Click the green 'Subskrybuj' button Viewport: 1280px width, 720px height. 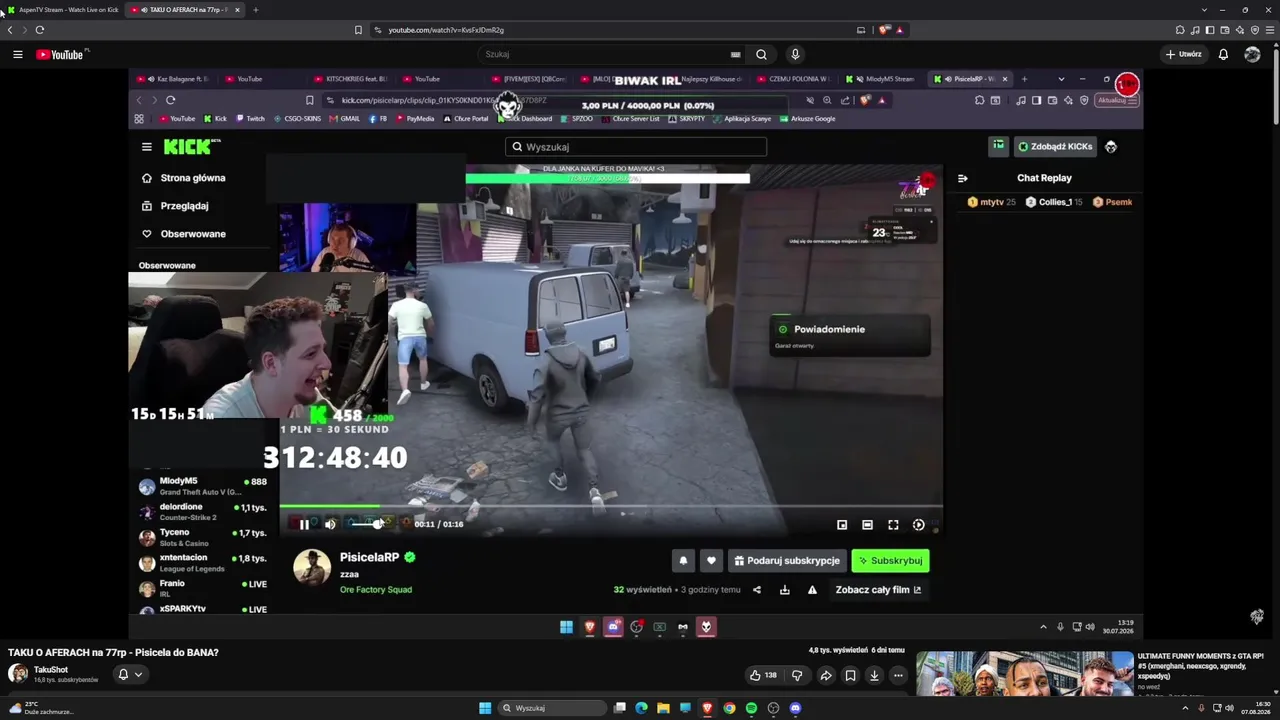890,561
